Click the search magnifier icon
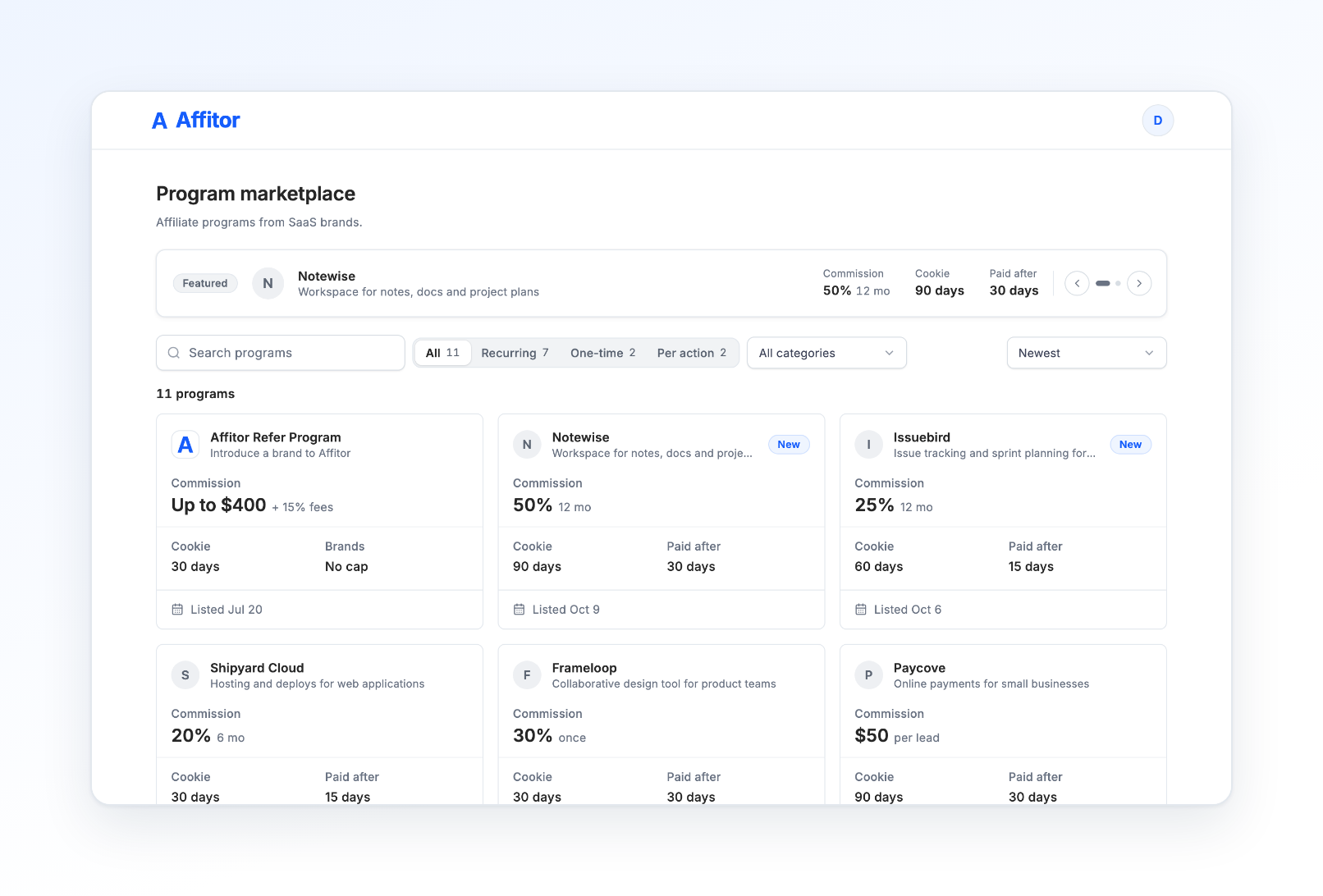1323x896 pixels. (174, 353)
